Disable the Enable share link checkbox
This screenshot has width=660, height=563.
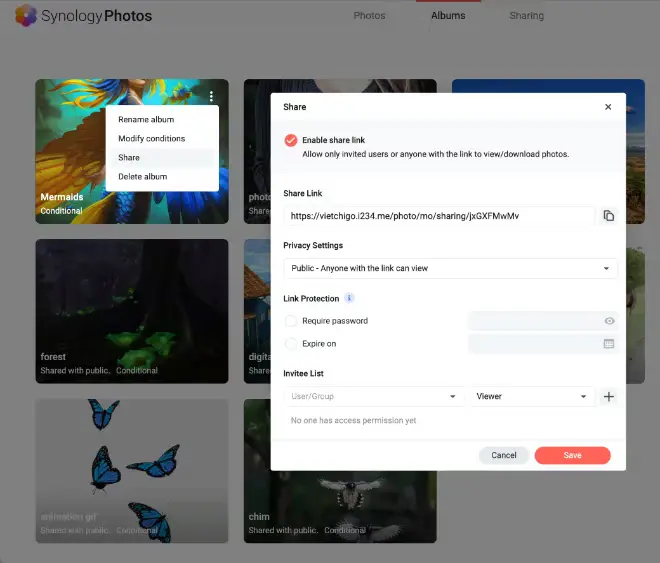[x=291, y=141]
